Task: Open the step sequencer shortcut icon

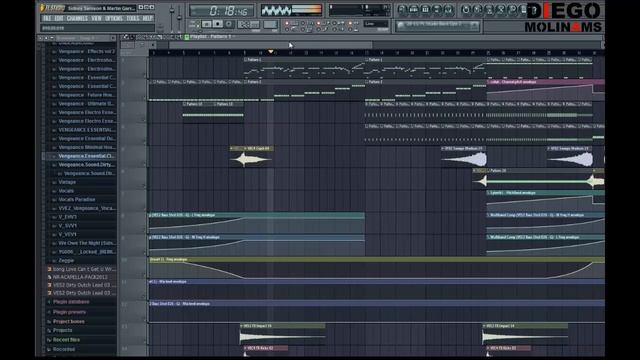Action: 413,9
